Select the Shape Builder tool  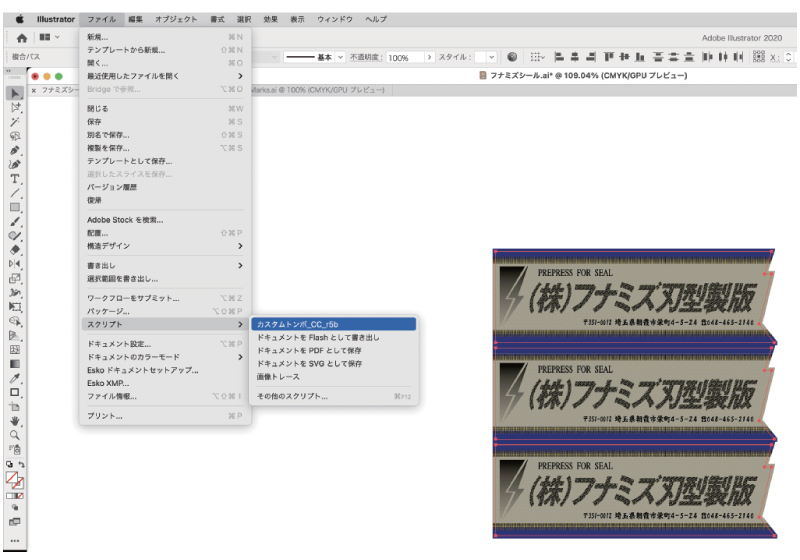point(15,321)
